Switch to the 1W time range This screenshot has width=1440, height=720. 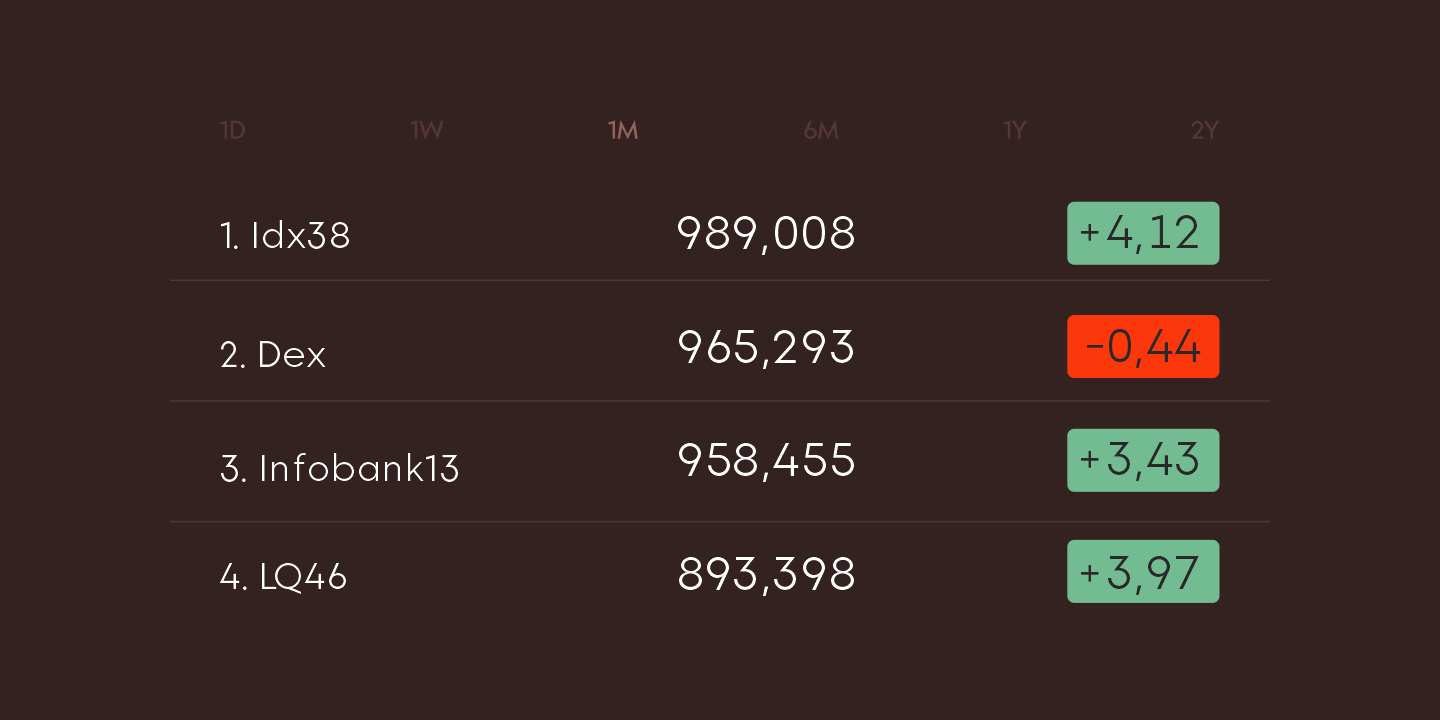pyautogui.click(x=427, y=131)
